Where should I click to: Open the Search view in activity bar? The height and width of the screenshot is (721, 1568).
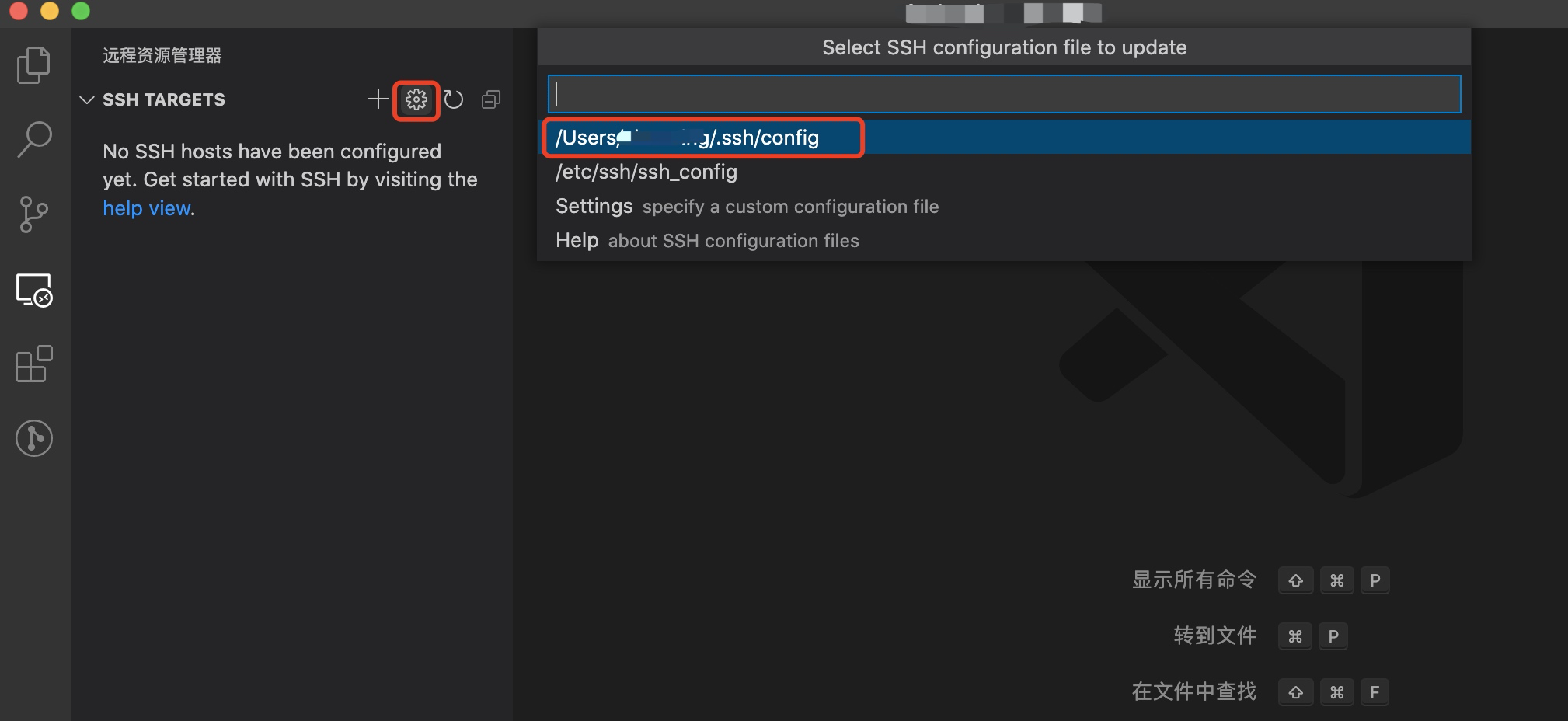pos(34,140)
